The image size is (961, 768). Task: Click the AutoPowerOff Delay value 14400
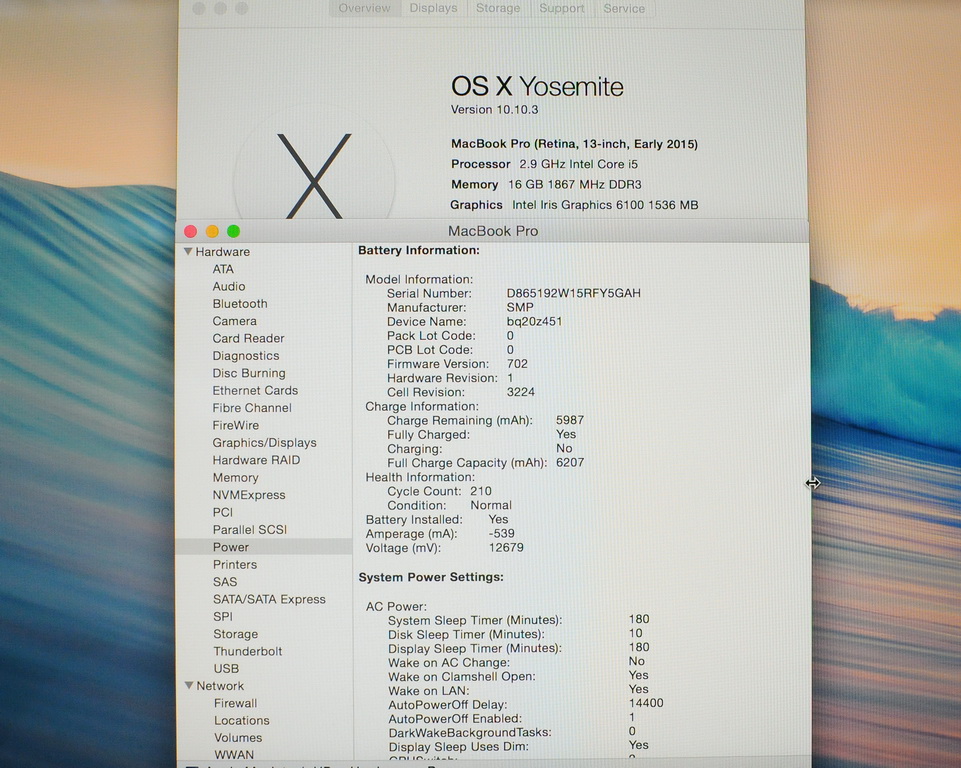(646, 703)
